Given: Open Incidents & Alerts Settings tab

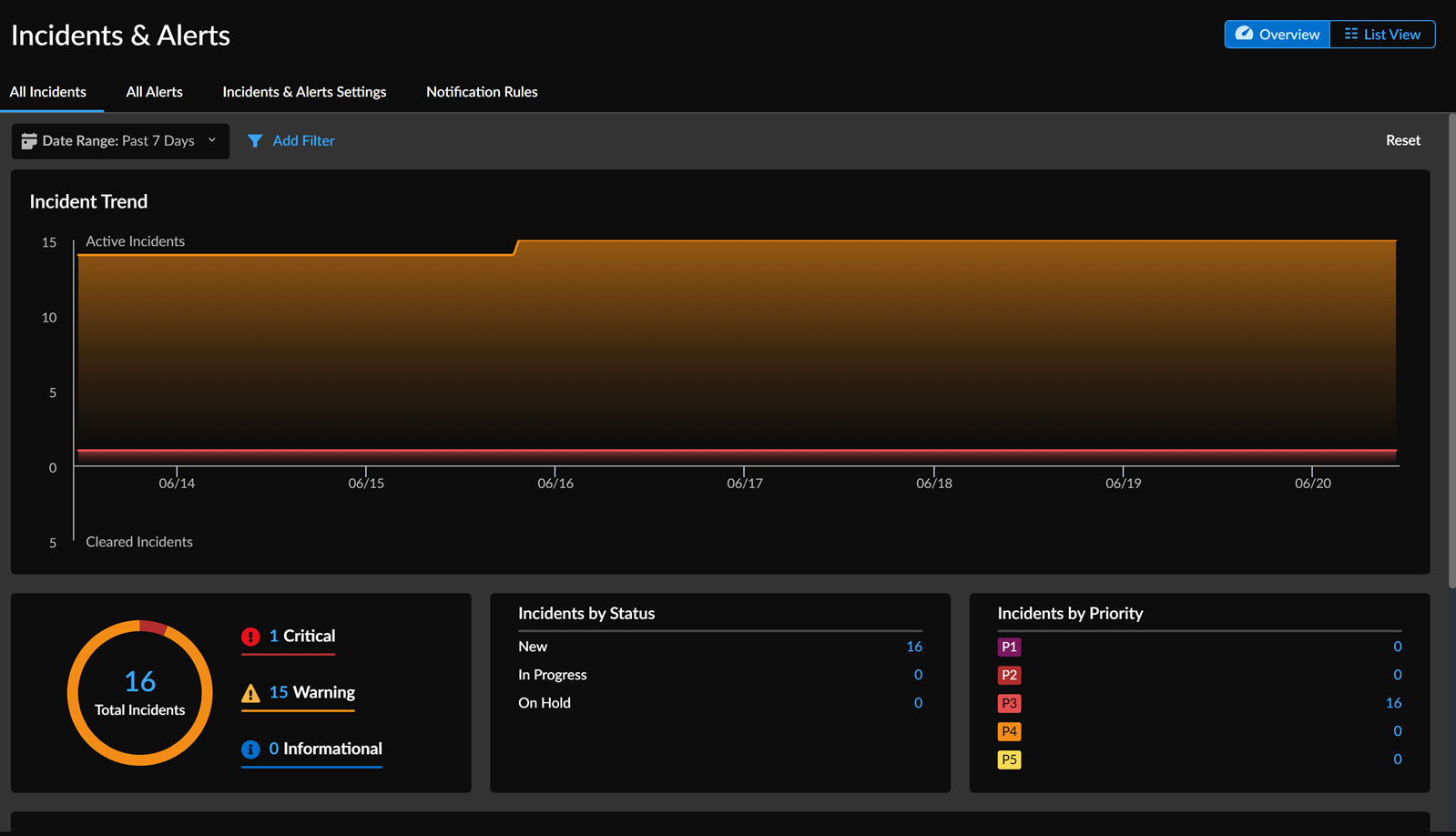Looking at the screenshot, I should [304, 92].
